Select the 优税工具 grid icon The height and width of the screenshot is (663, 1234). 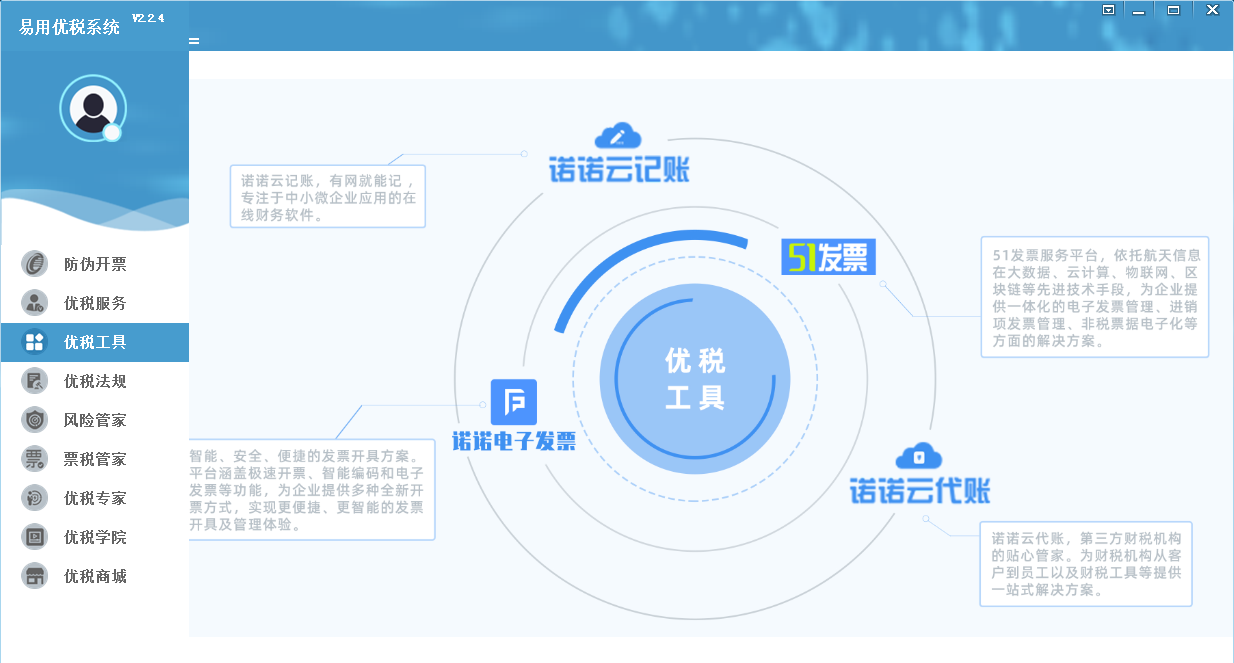[35, 342]
